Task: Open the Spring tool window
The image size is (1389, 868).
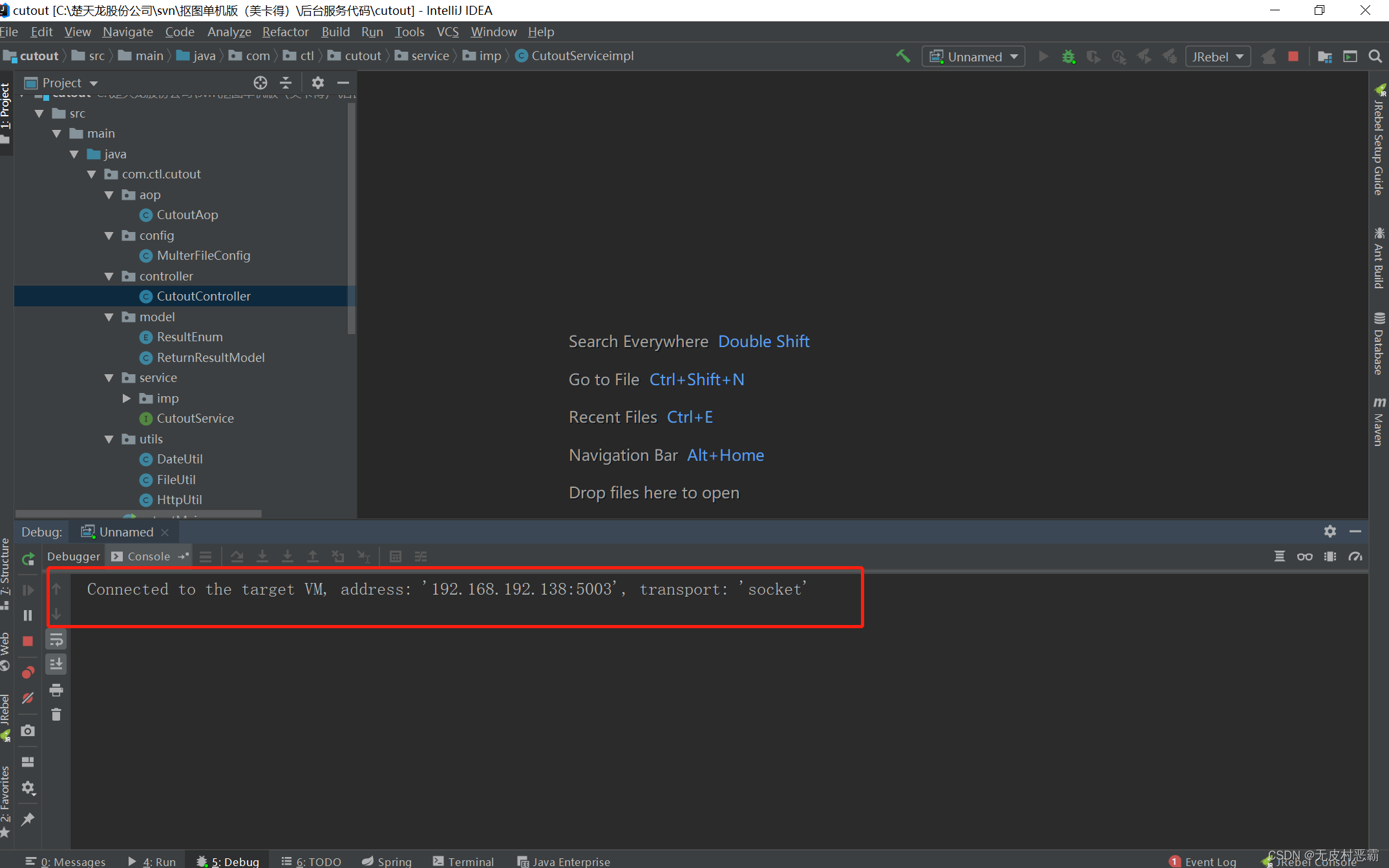Action: tap(387, 861)
